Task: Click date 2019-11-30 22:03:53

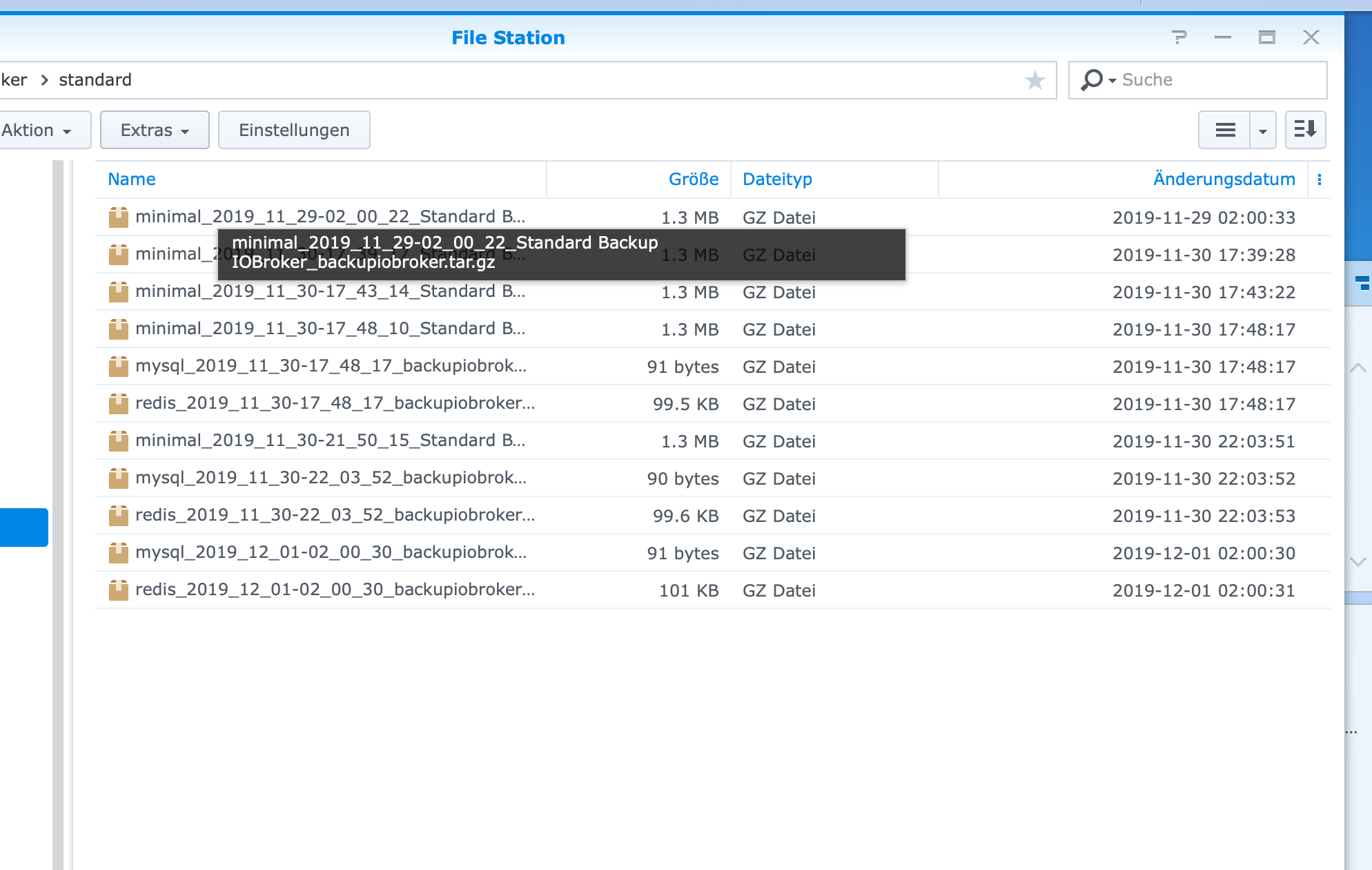Action: coord(1204,516)
